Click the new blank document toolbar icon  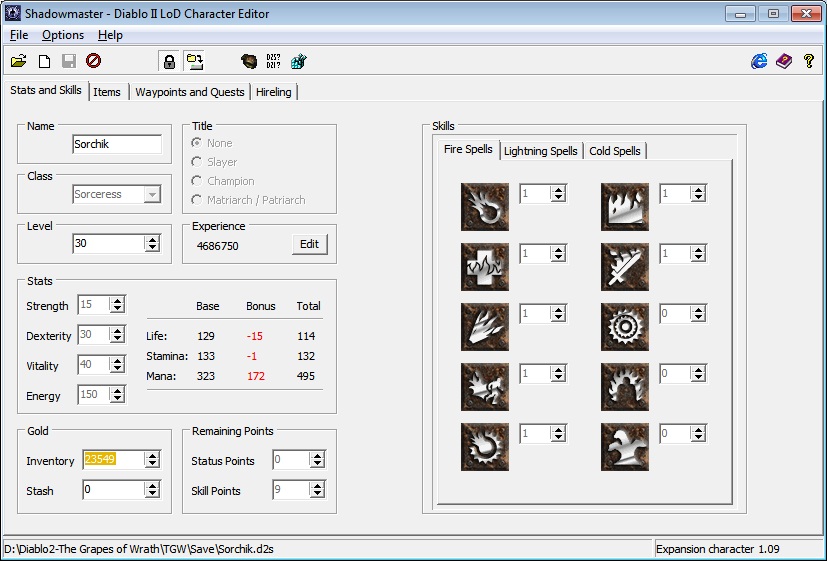(x=44, y=62)
